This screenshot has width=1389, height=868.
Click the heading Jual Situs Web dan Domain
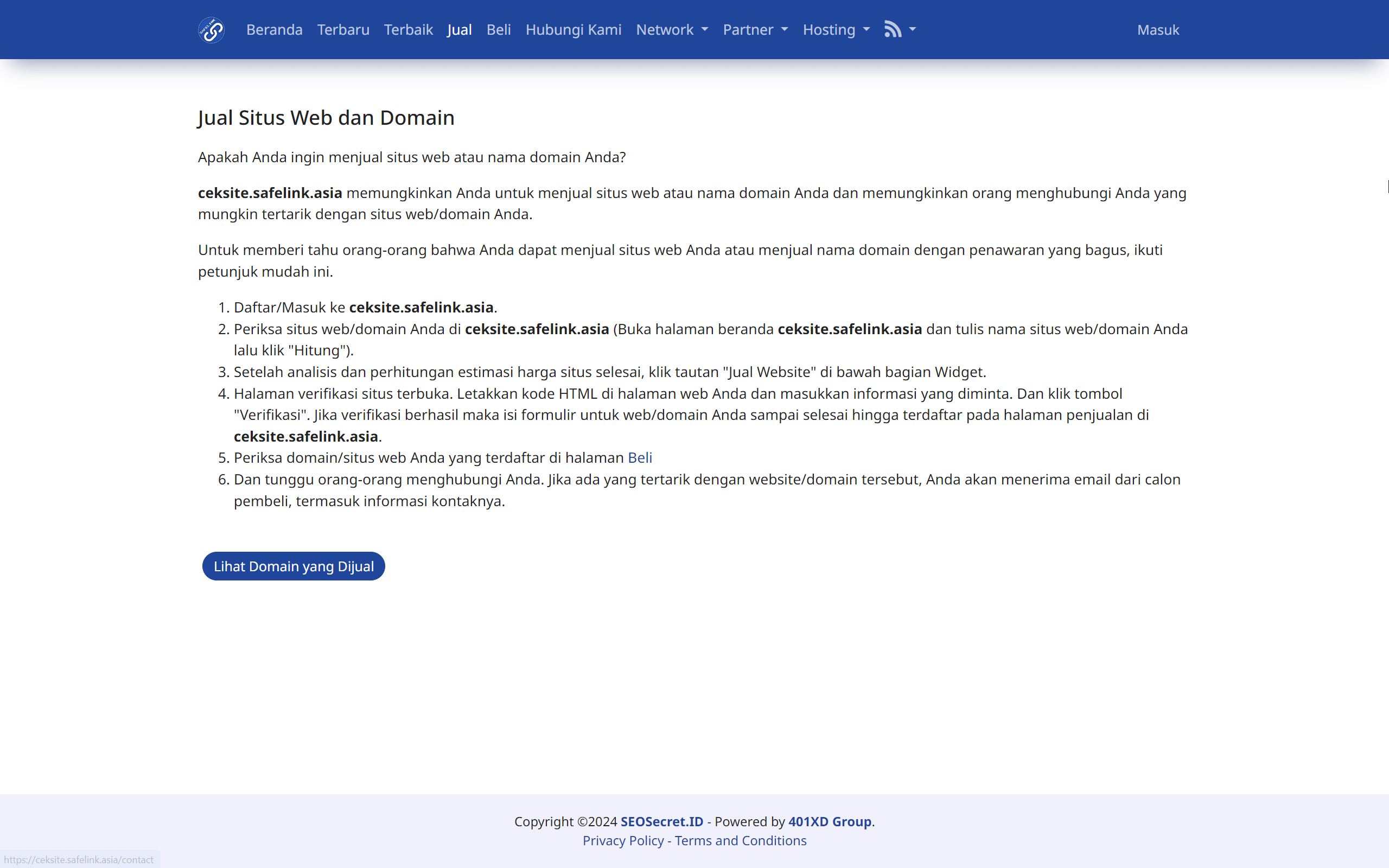pos(326,117)
